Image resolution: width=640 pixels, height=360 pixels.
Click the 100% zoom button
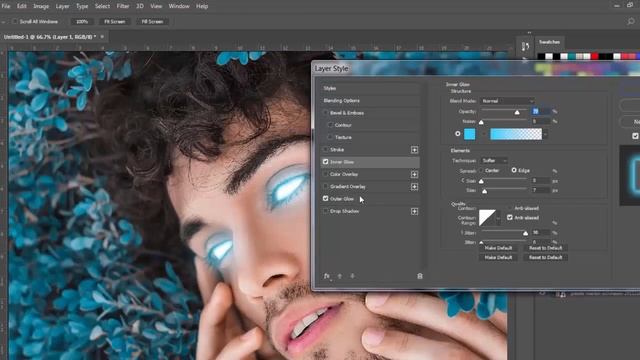[82, 21]
